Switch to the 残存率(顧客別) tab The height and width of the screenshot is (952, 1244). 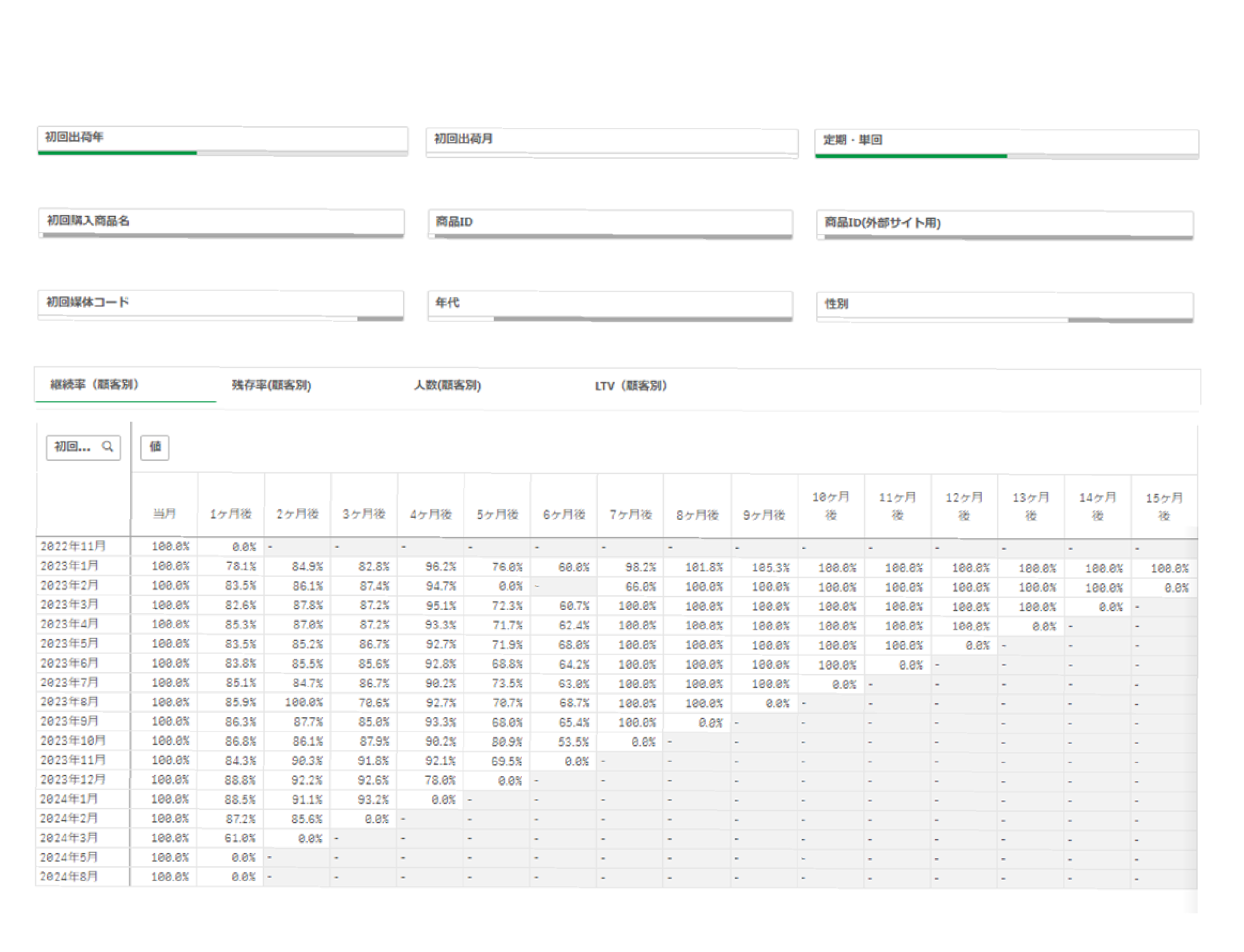click(272, 385)
